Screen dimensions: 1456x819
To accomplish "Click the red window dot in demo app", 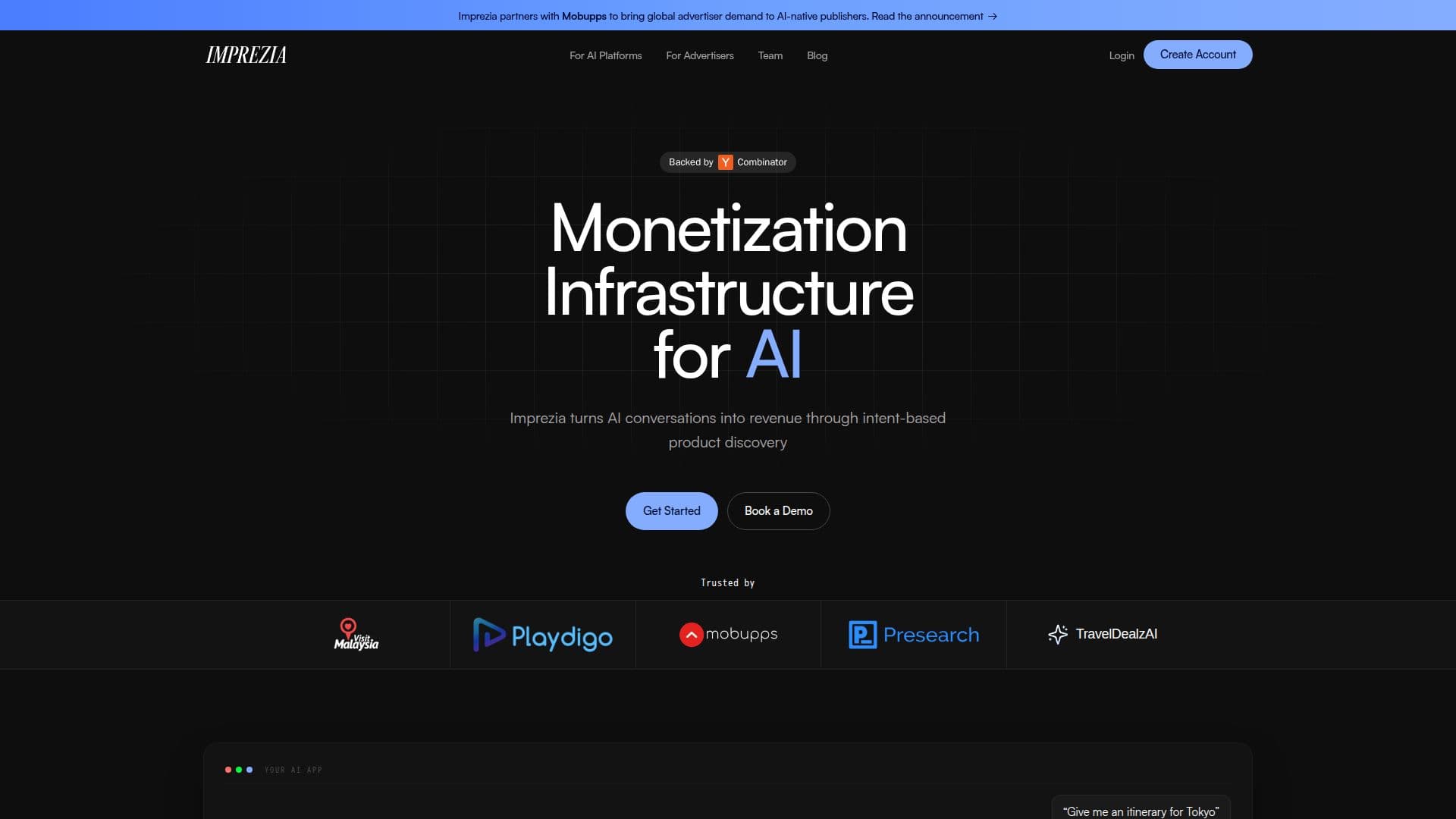I will 228,770.
